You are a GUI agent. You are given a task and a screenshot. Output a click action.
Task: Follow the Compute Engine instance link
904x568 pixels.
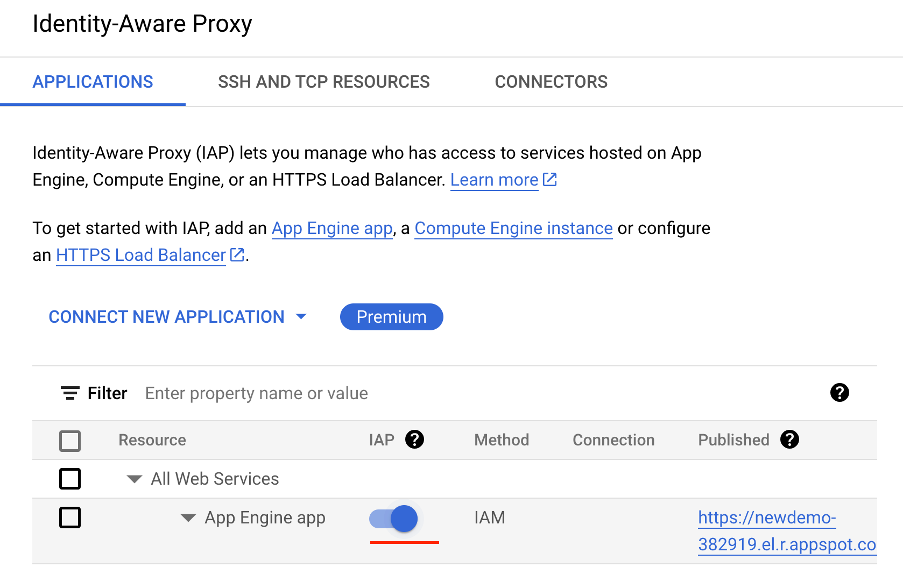[513, 228]
